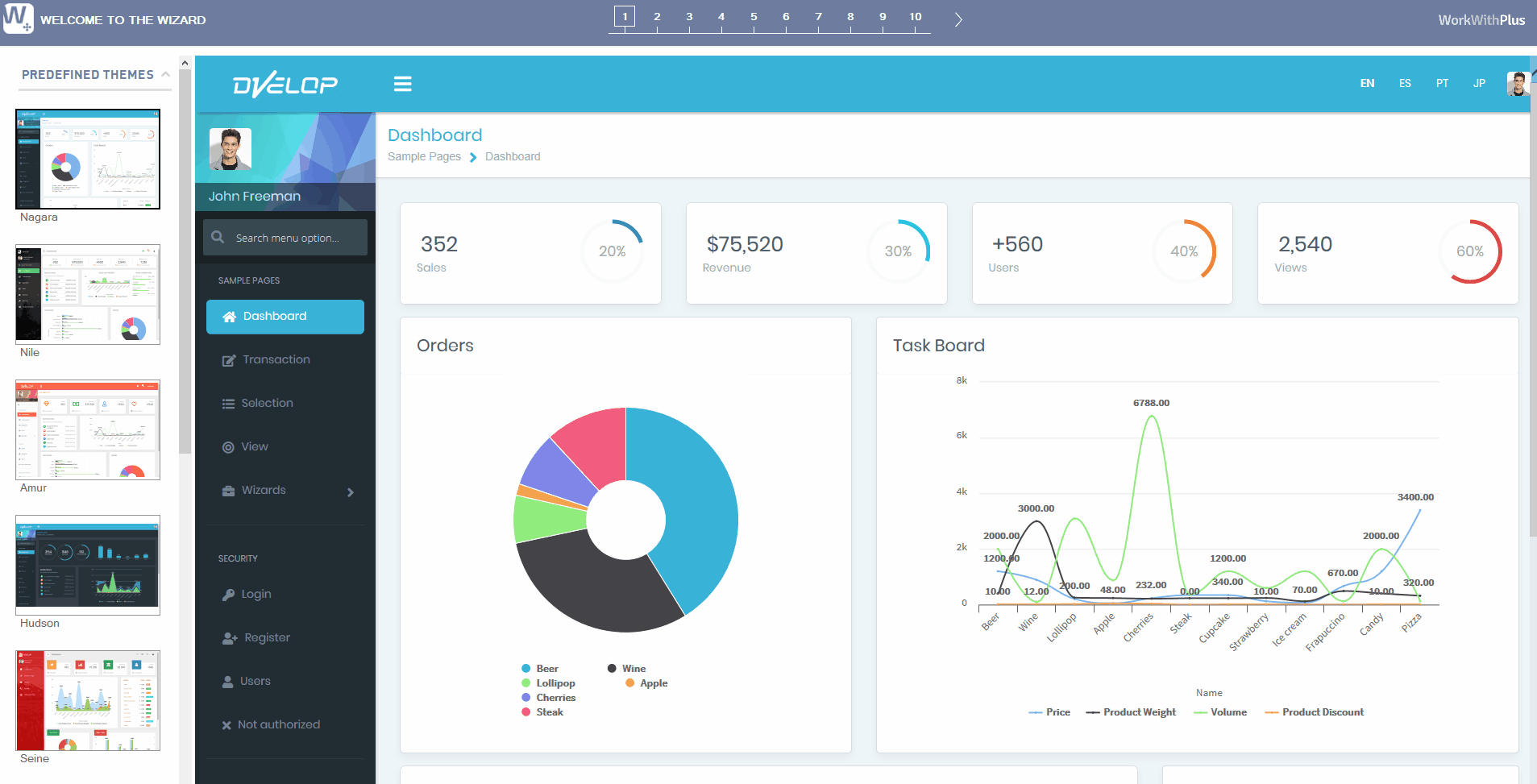Select the Dashboard home icon in sidebar

228,316
